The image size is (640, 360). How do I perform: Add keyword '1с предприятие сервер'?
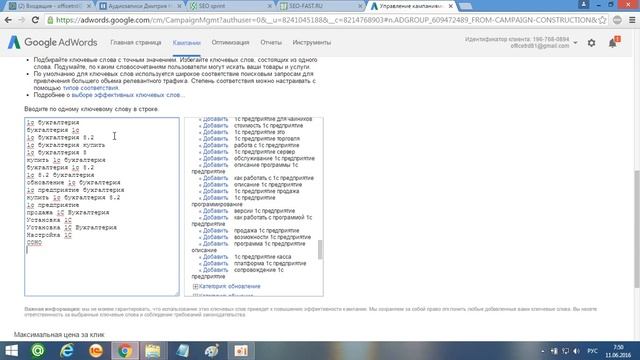pyautogui.click(x=215, y=152)
